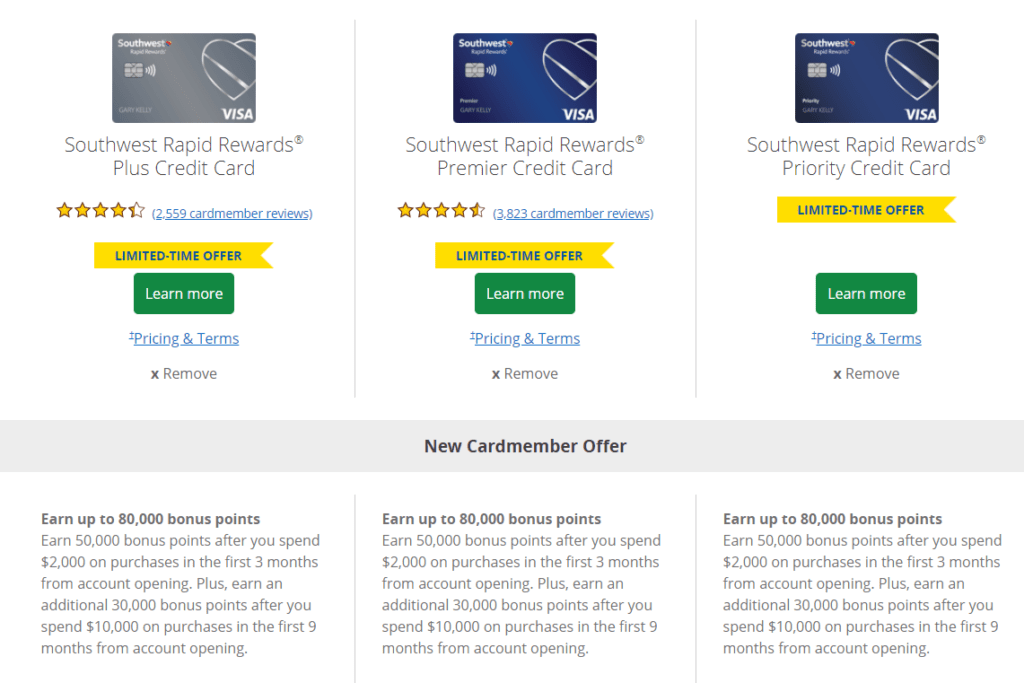This screenshot has width=1024, height=683.
Task: Click the Southwest Rapid Rewards Priority Credit Card title
Action: [866, 156]
